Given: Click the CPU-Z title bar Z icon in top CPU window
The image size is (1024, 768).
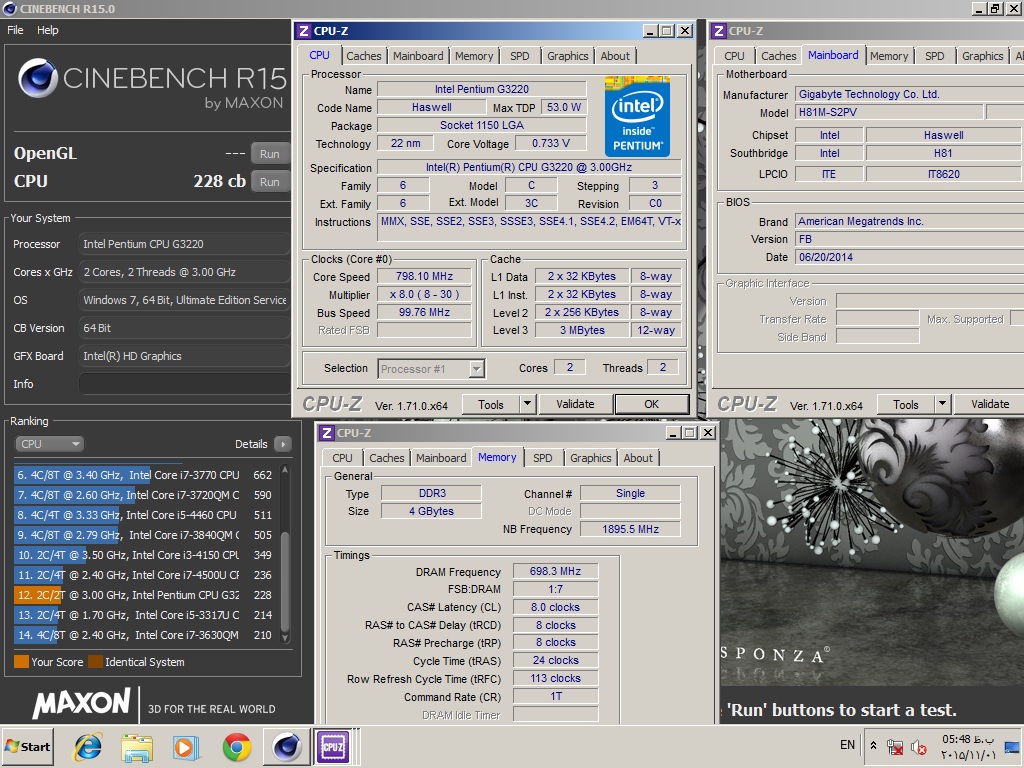Looking at the screenshot, I should 304,31.
